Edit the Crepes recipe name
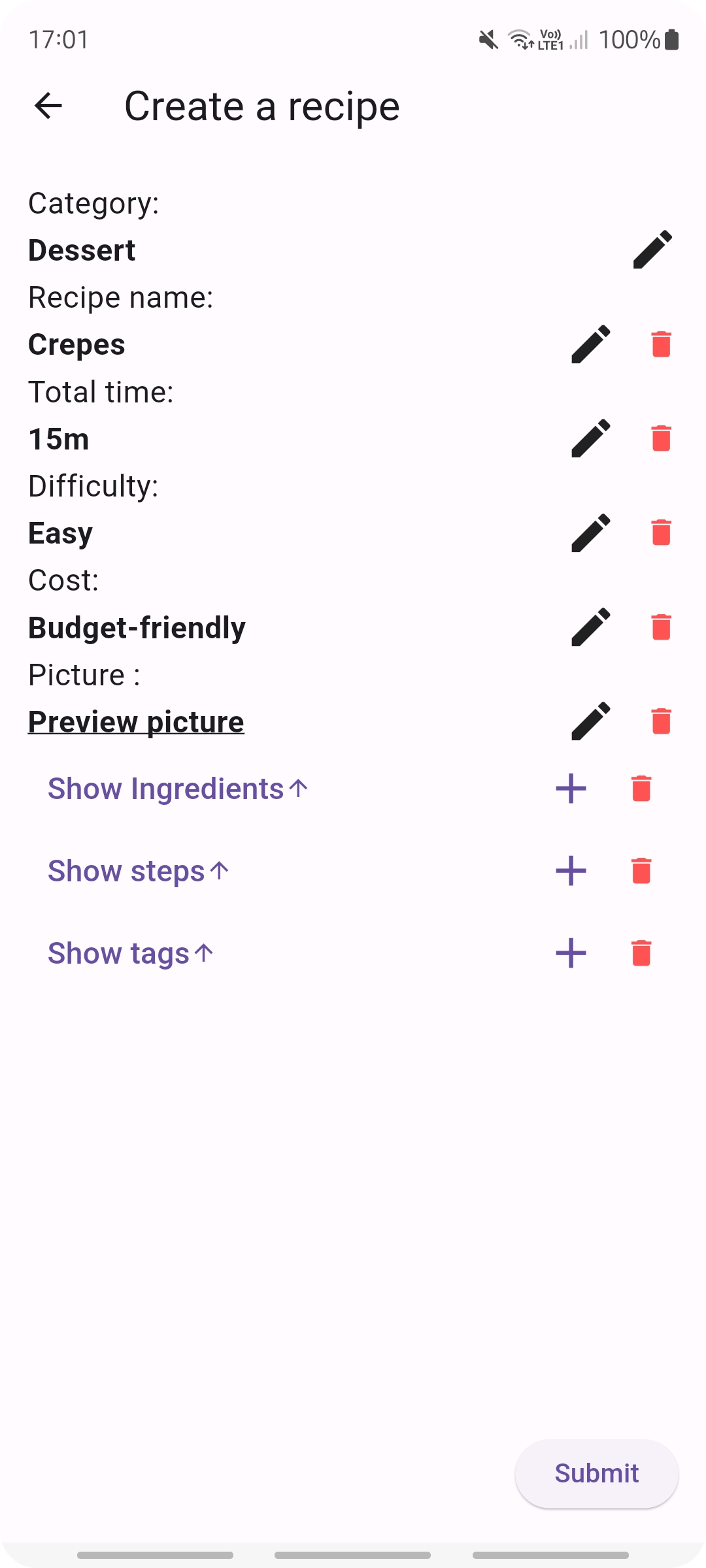The image size is (706, 1568). pos(591,344)
